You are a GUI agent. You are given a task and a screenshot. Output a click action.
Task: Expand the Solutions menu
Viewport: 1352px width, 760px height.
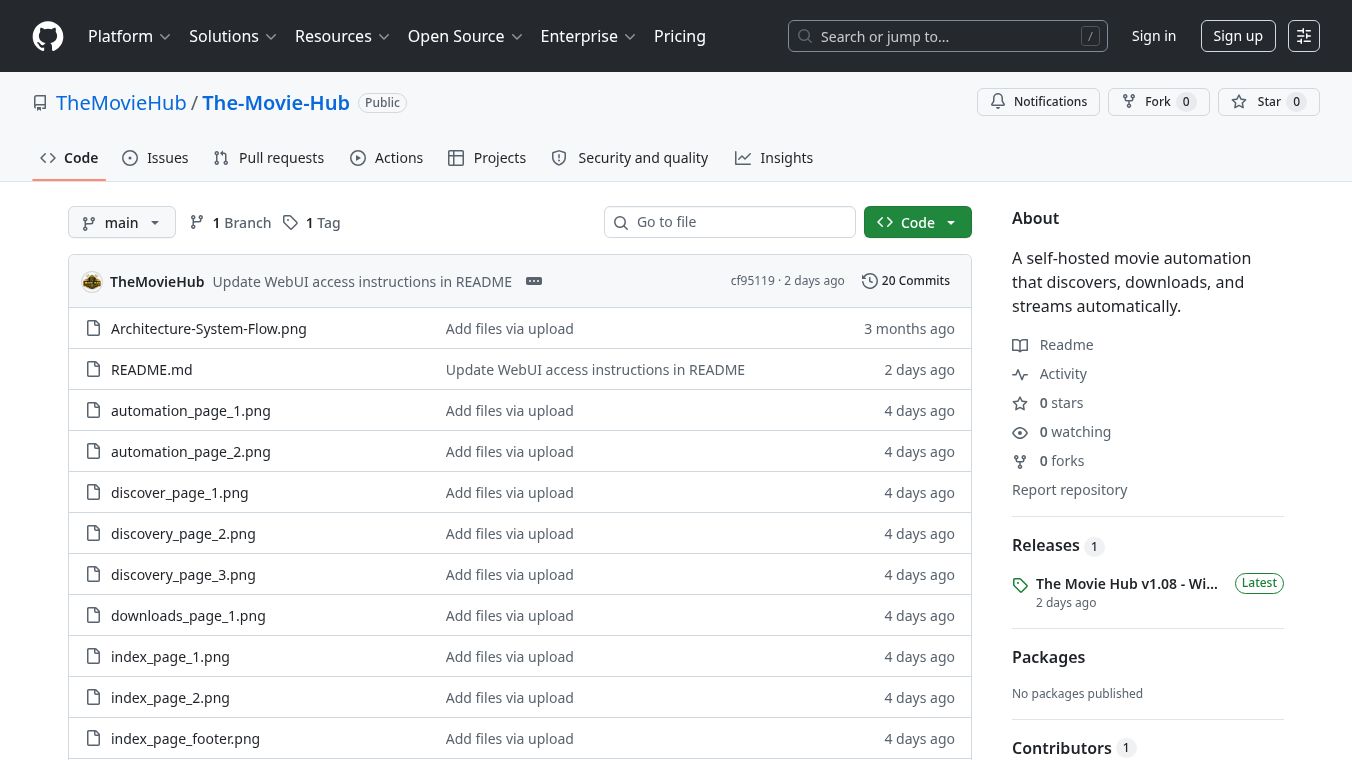pyautogui.click(x=232, y=36)
